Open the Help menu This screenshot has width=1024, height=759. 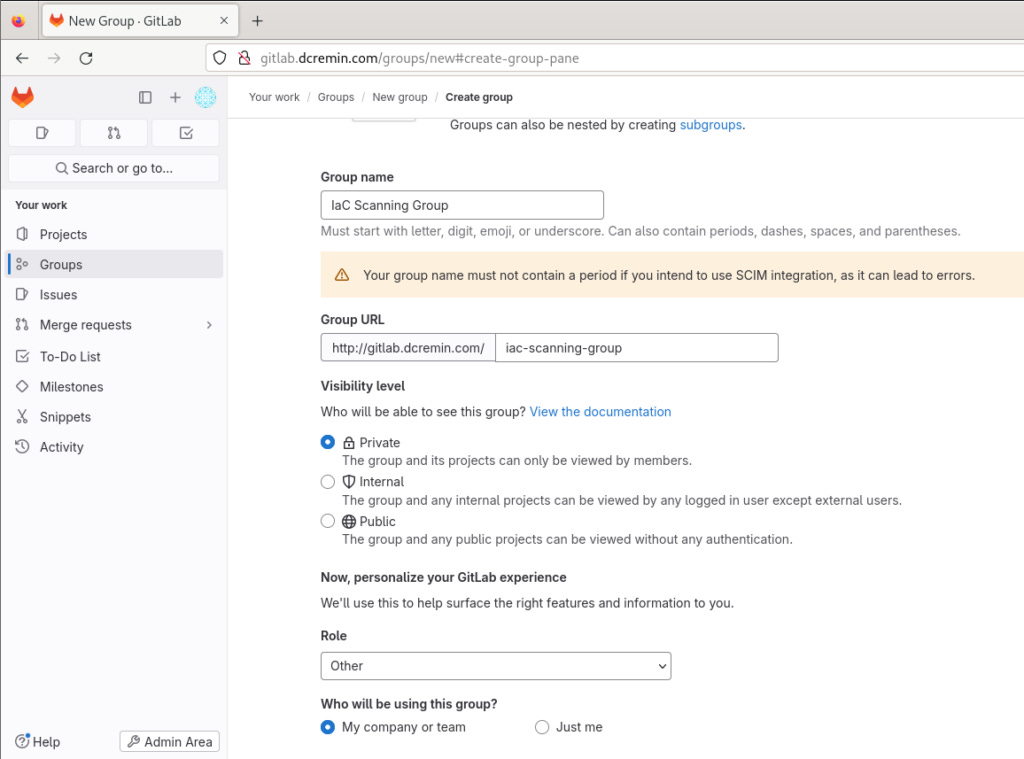[x=37, y=741]
